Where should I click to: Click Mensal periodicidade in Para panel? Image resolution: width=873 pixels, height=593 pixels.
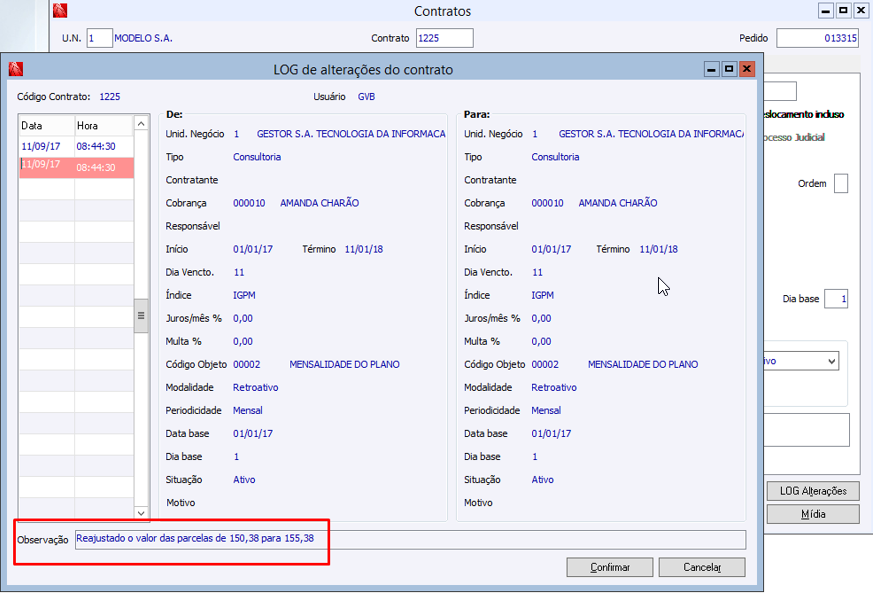[546, 410]
